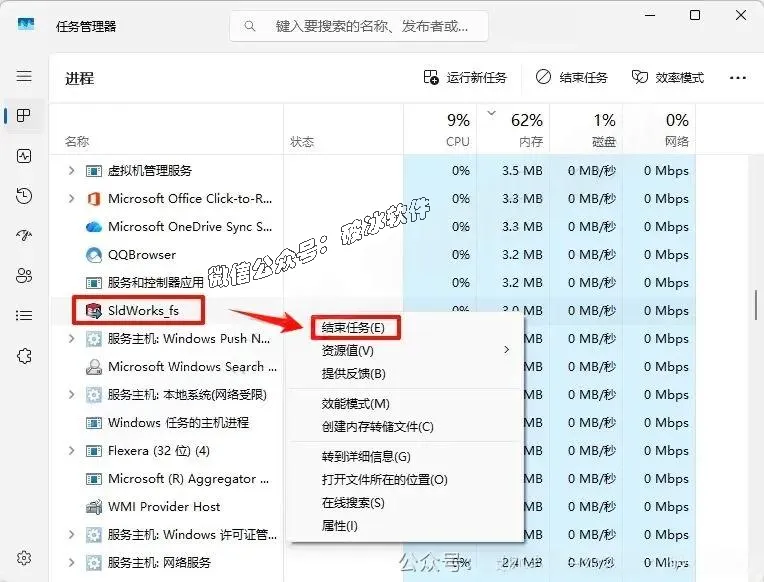Click the Windows 任务的主机进程 icon
Image resolution: width=764 pixels, height=582 pixels.
pos(94,423)
